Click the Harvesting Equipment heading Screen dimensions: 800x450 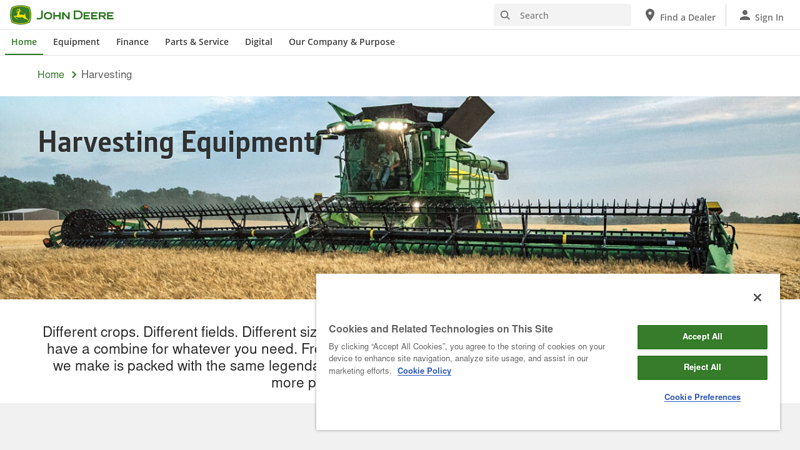click(177, 142)
